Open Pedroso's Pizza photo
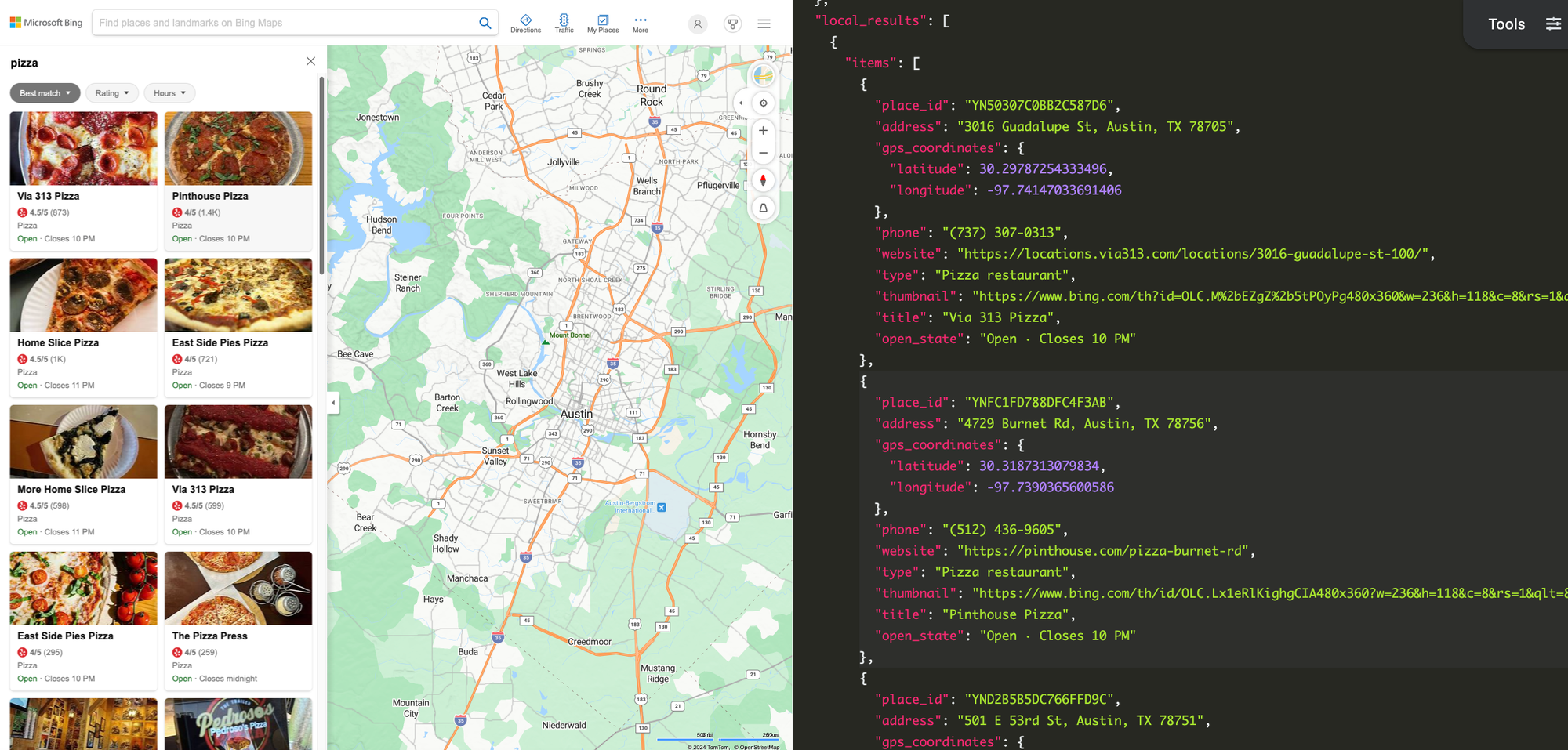This screenshot has height=750, width=1568. pyautogui.click(x=238, y=724)
